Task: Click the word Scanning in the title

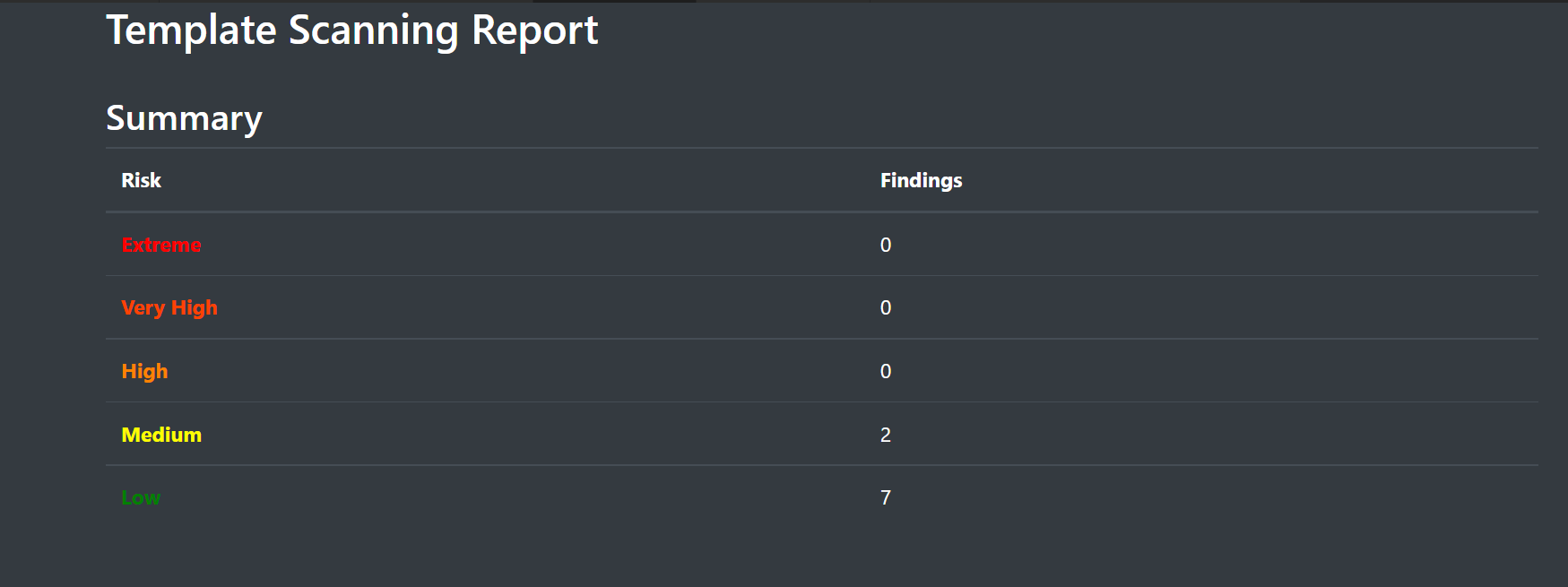Action: pyautogui.click(x=373, y=32)
